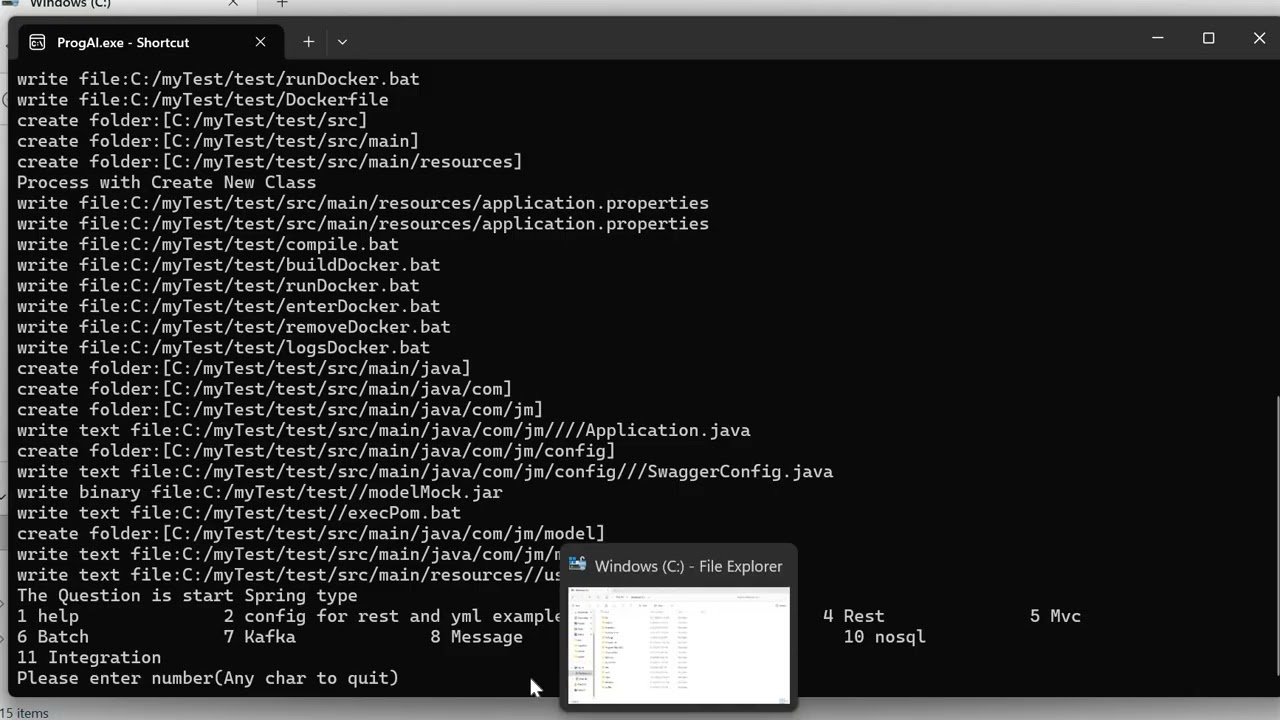Image resolution: width=1280 pixels, height=720 pixels.
Task: Click the removeDocker.bat write line
Action: (x=234, y=327)
